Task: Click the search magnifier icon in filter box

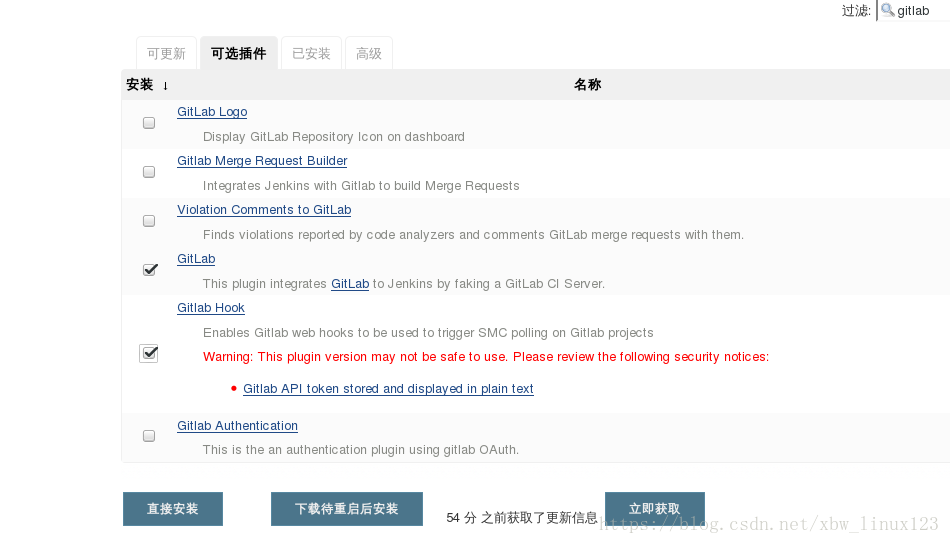Action: 888,10
